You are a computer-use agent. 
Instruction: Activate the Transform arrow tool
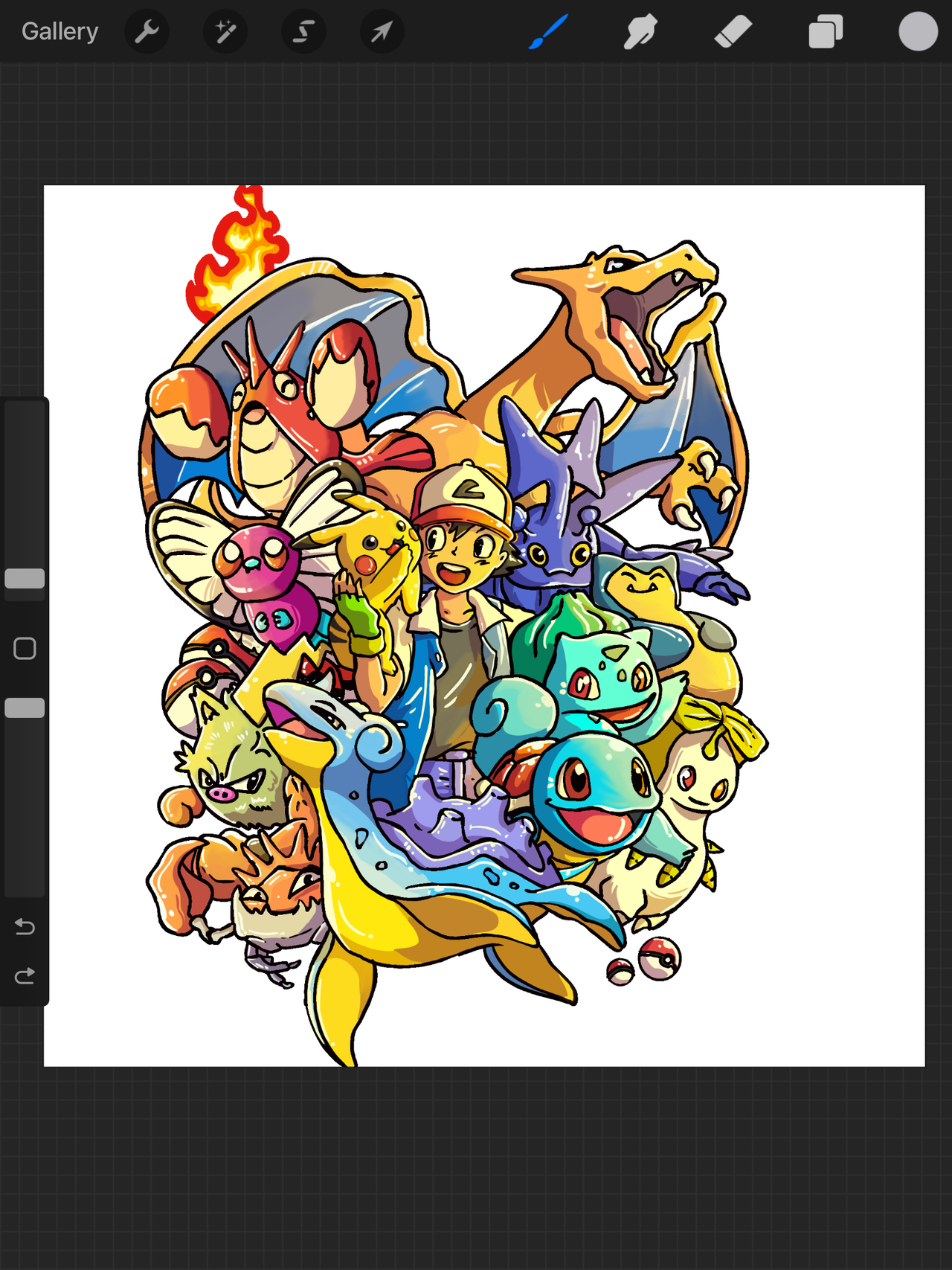(x=382, y=31)
